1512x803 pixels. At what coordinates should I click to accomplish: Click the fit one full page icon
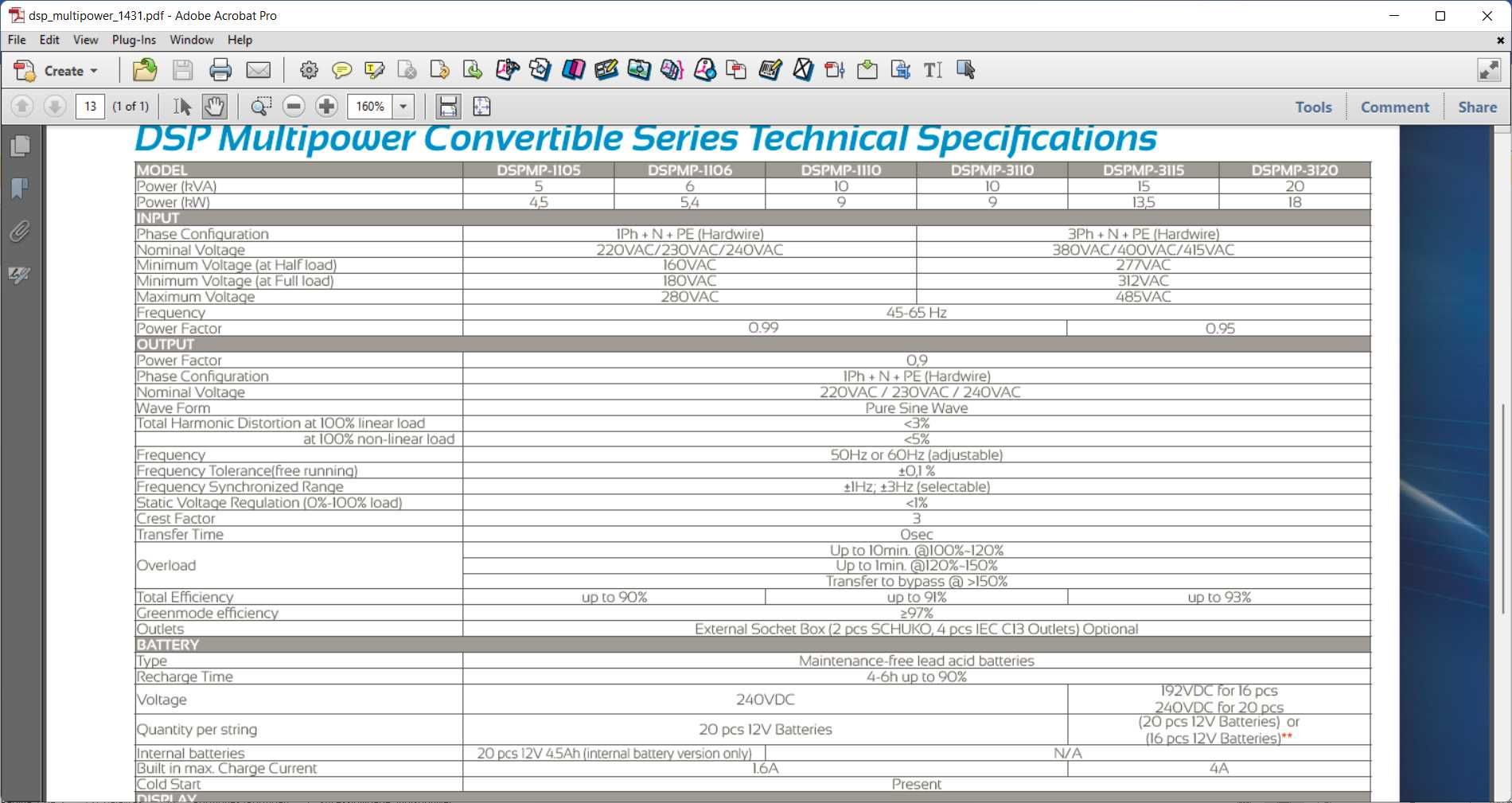click(x=481, y=106)
